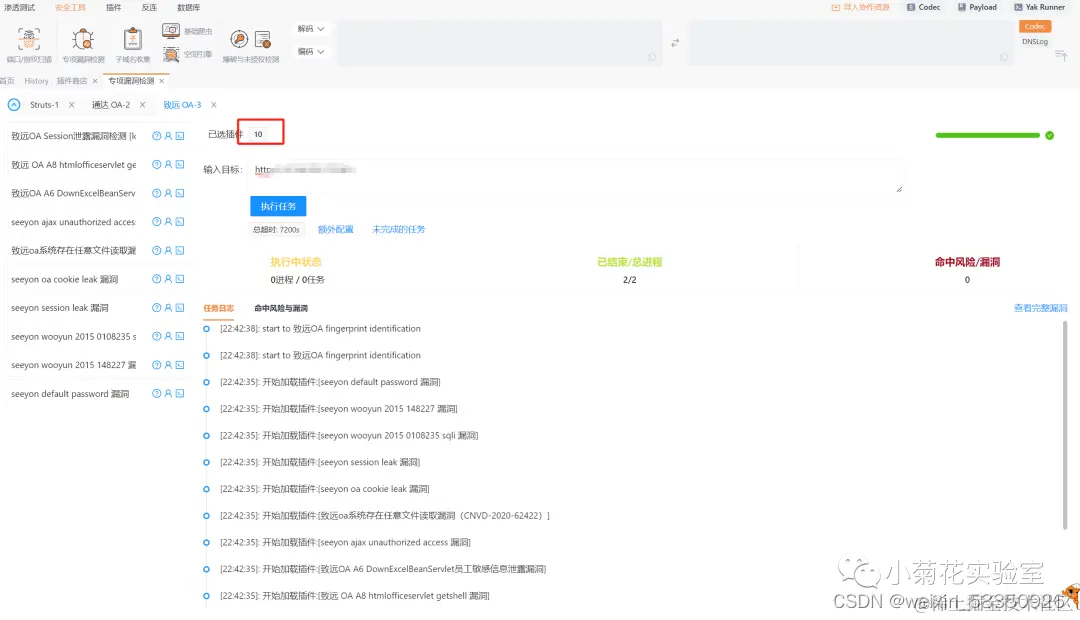This screenshot has height=620, width=1080.
Task: Close the 专项漏洞检测 tab
Action: (162, 81)
